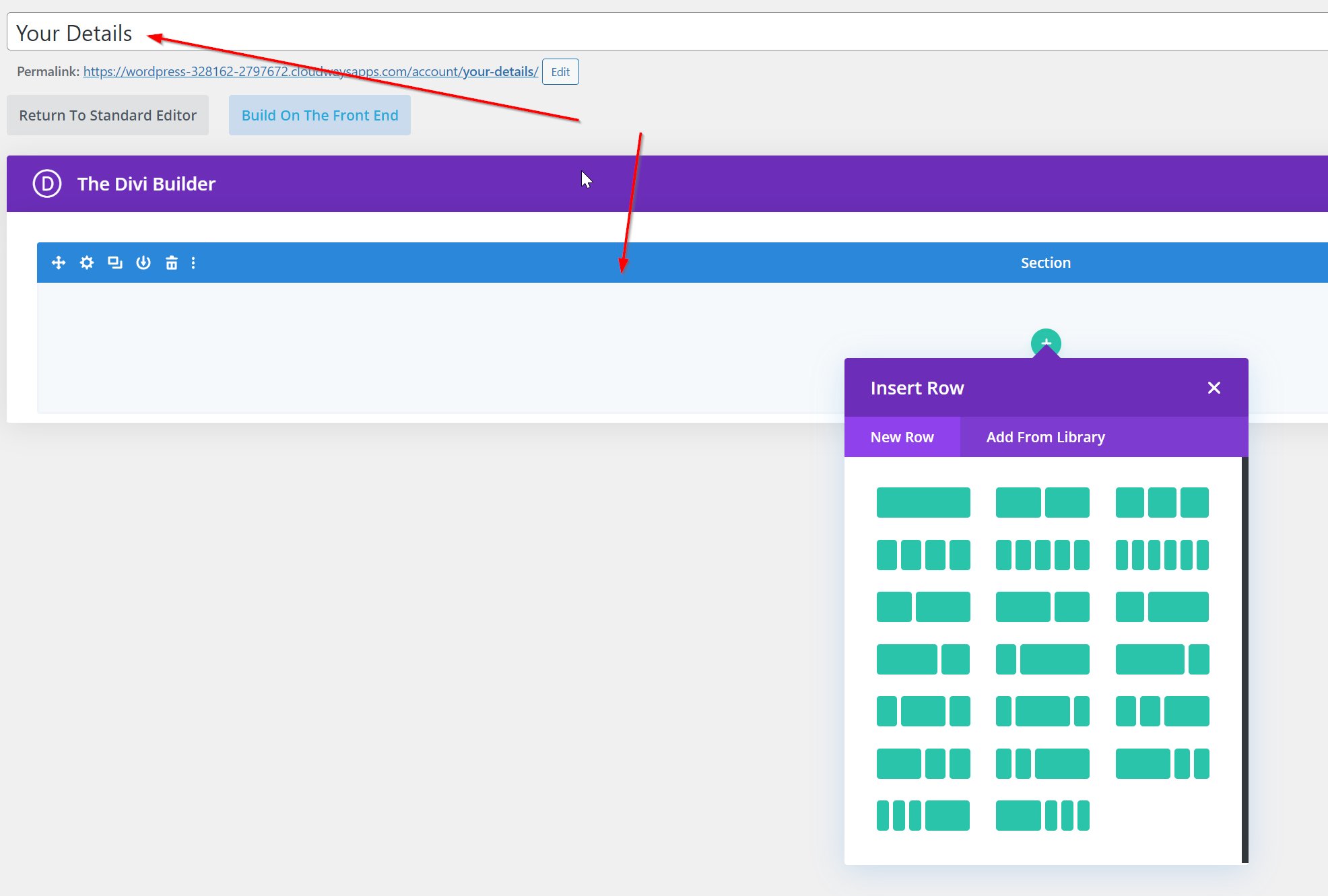Choose the three equal columns layout
This screenshot has width=1328, height=896.
point(1162,502)
